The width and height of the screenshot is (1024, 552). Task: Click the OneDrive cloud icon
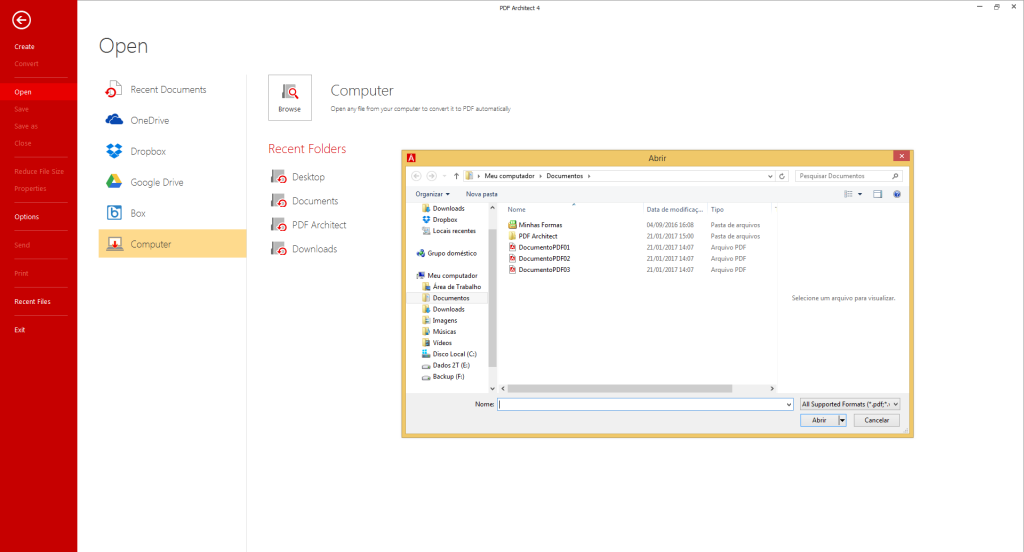pos(114,120)
